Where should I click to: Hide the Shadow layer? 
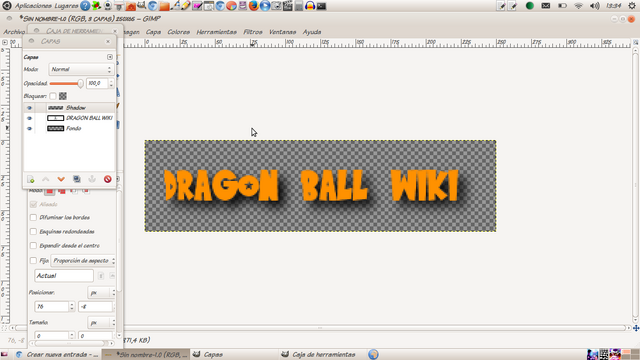click(29, 108)
